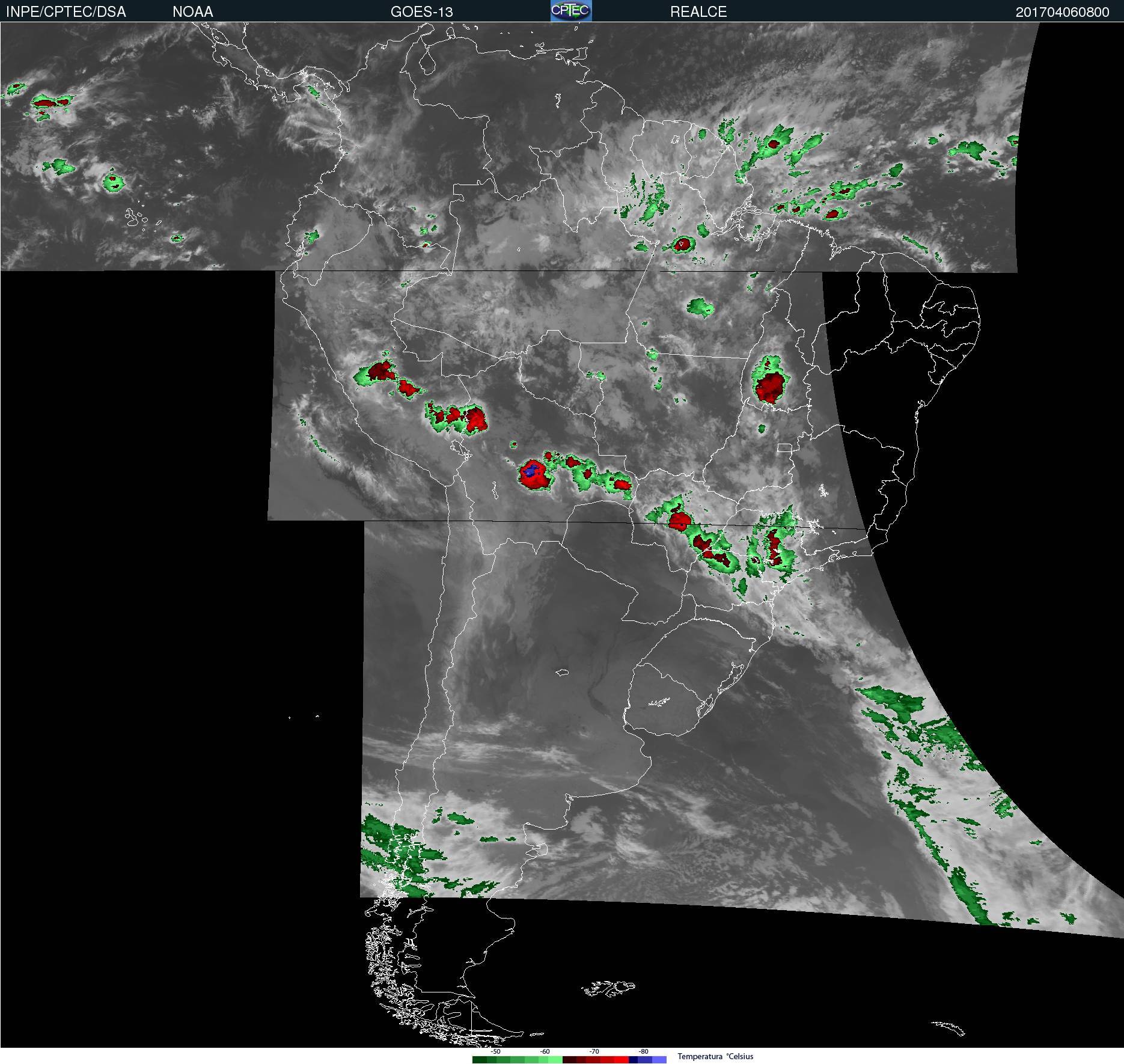
Task: Select the Temperatura °Celsius legend caption
Action: [x=715, y=1057]
